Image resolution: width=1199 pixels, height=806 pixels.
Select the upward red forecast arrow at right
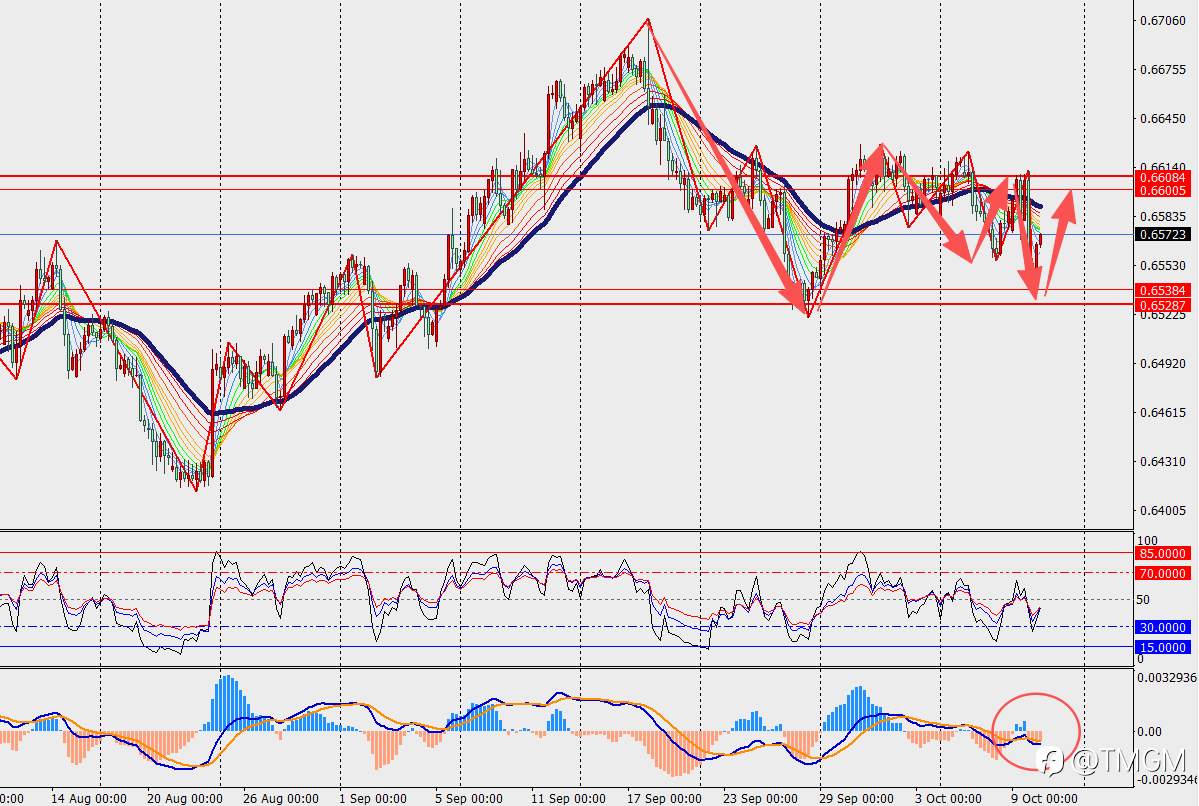coord(1060,242)
